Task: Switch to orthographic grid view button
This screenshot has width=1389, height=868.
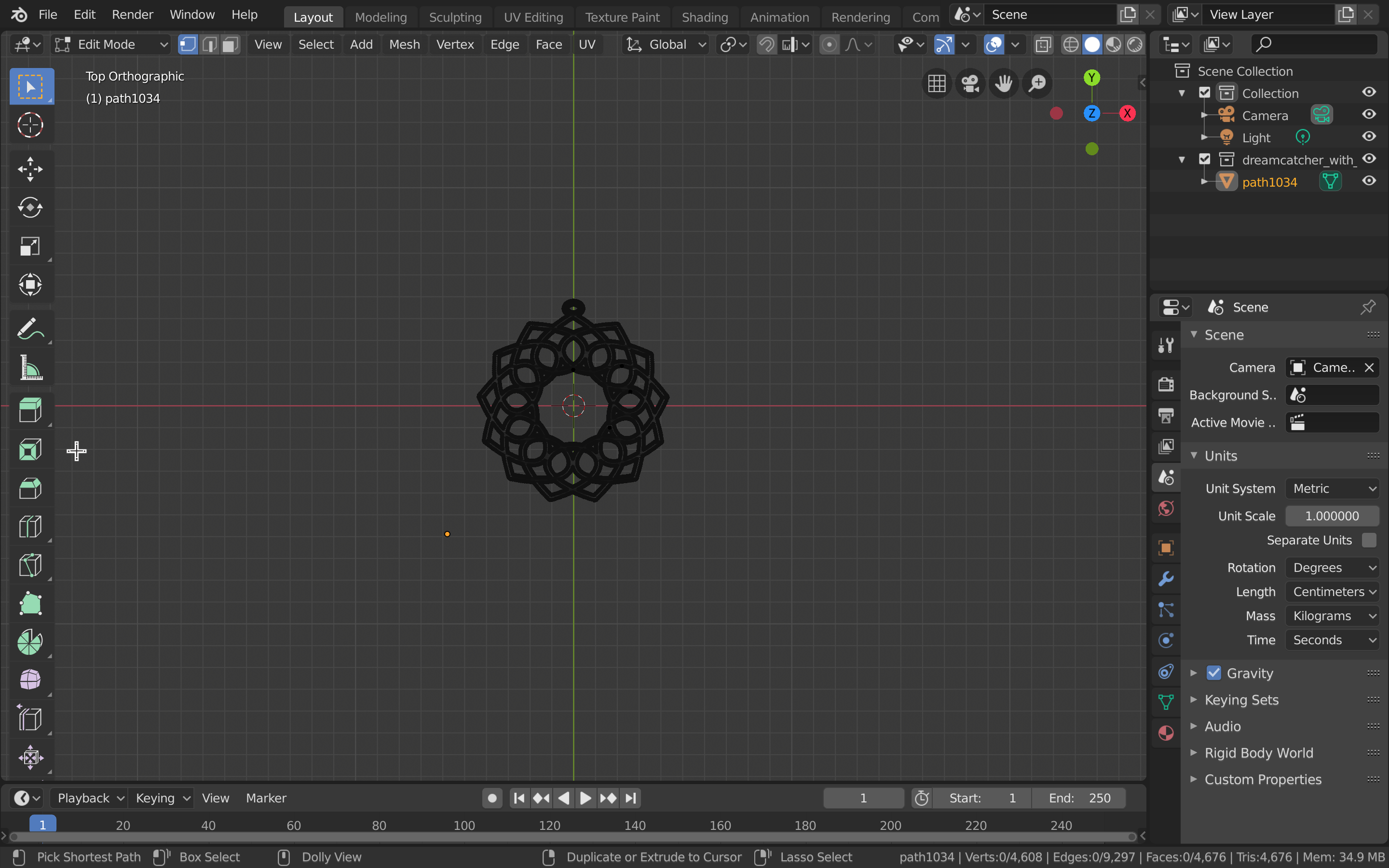Action: [937, 84]
